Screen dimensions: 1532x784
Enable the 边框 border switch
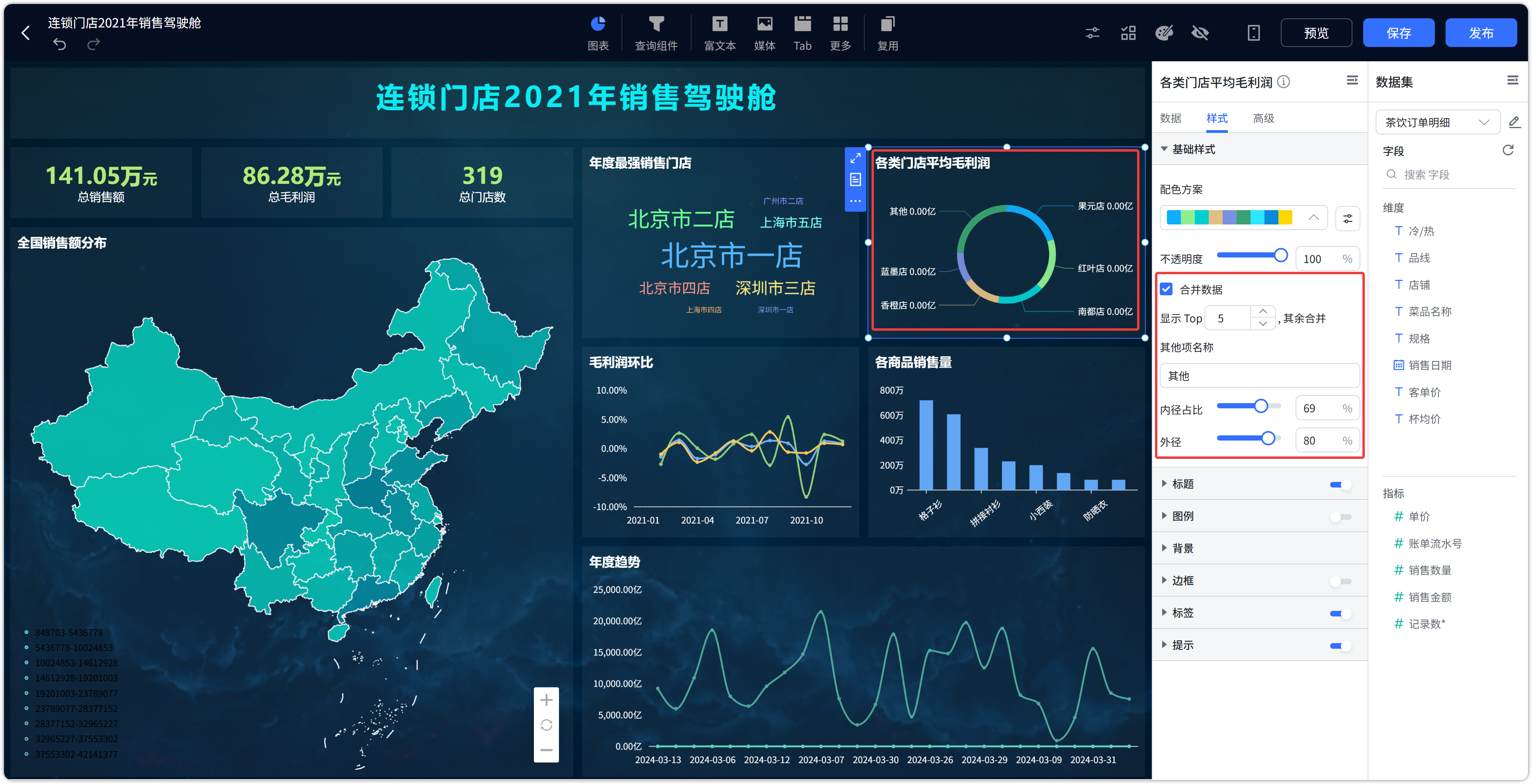click(1340, 581)
